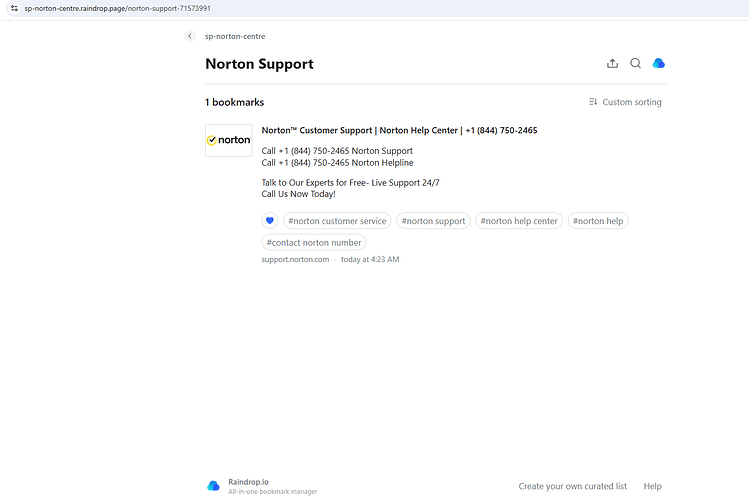The image size is (749, 499).
Task: Click Create your own curated list
Action: (573, 486)
